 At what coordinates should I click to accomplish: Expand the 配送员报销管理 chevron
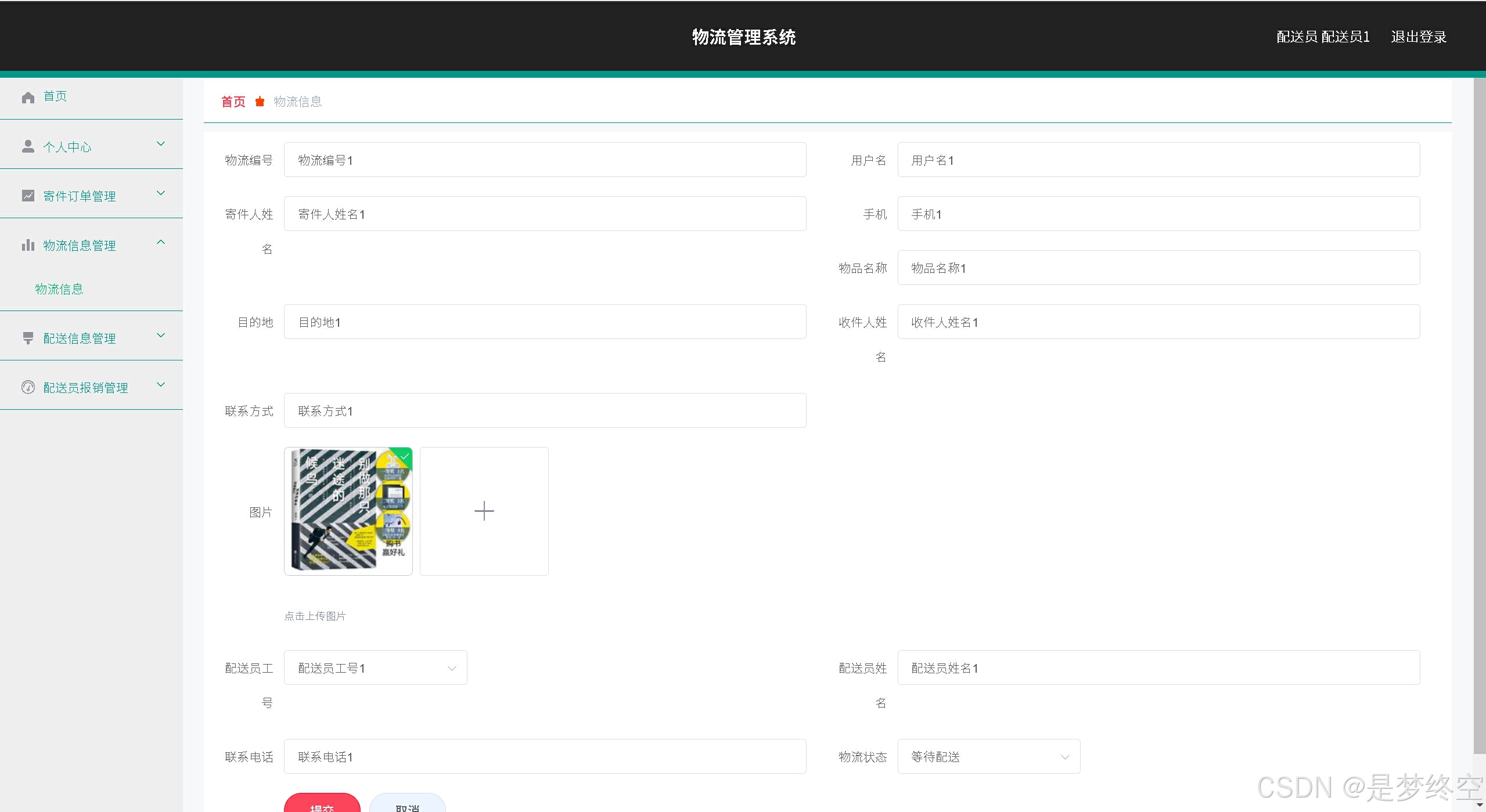coord(161,385)
